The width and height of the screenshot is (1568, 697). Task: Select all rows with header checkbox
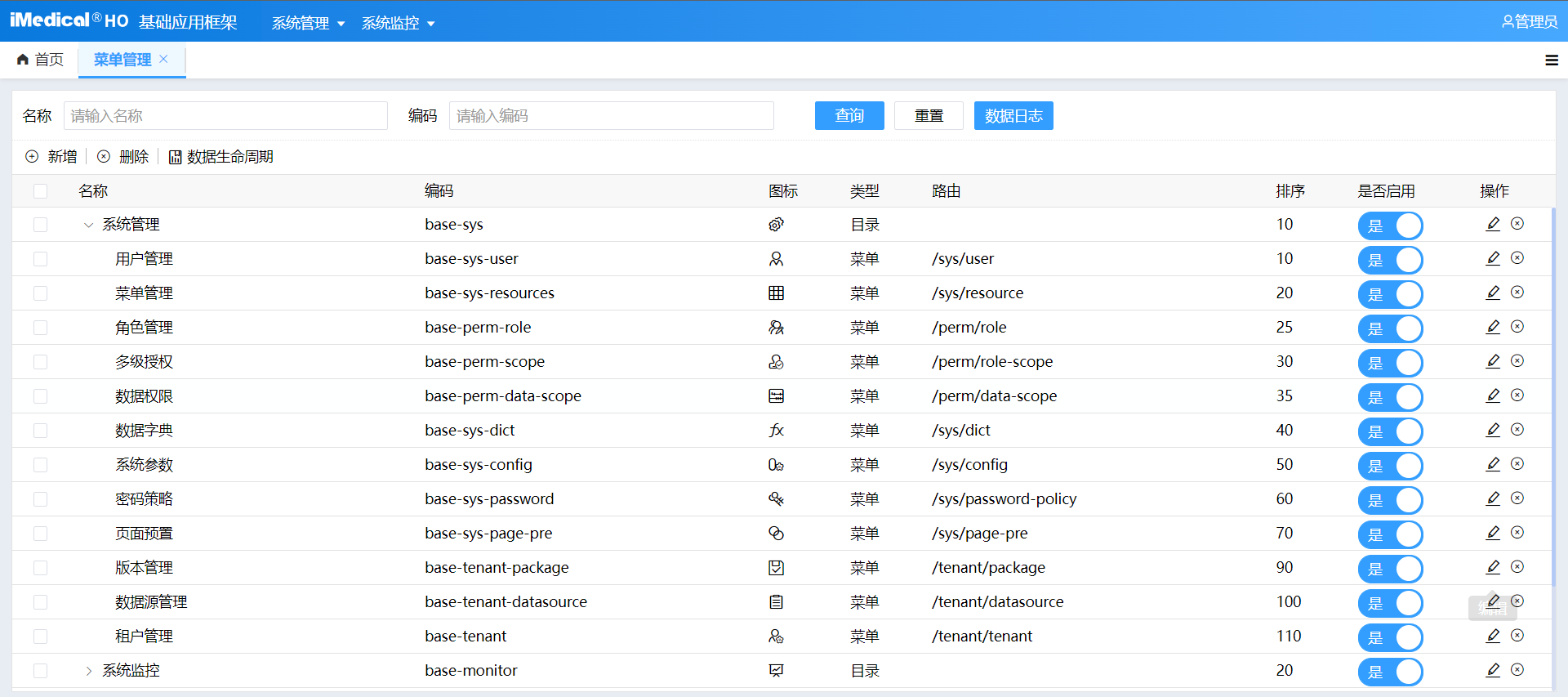(x=40, y=191)
